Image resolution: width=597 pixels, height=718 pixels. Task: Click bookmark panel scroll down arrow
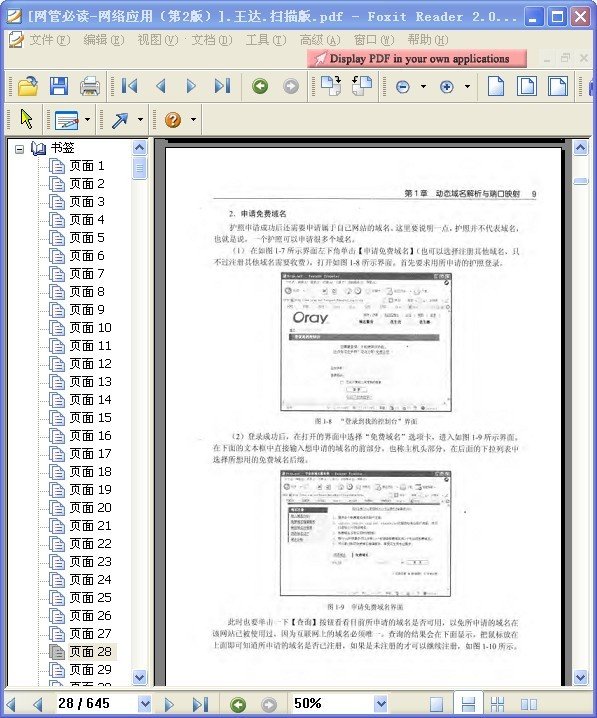[x=139, y=677]
